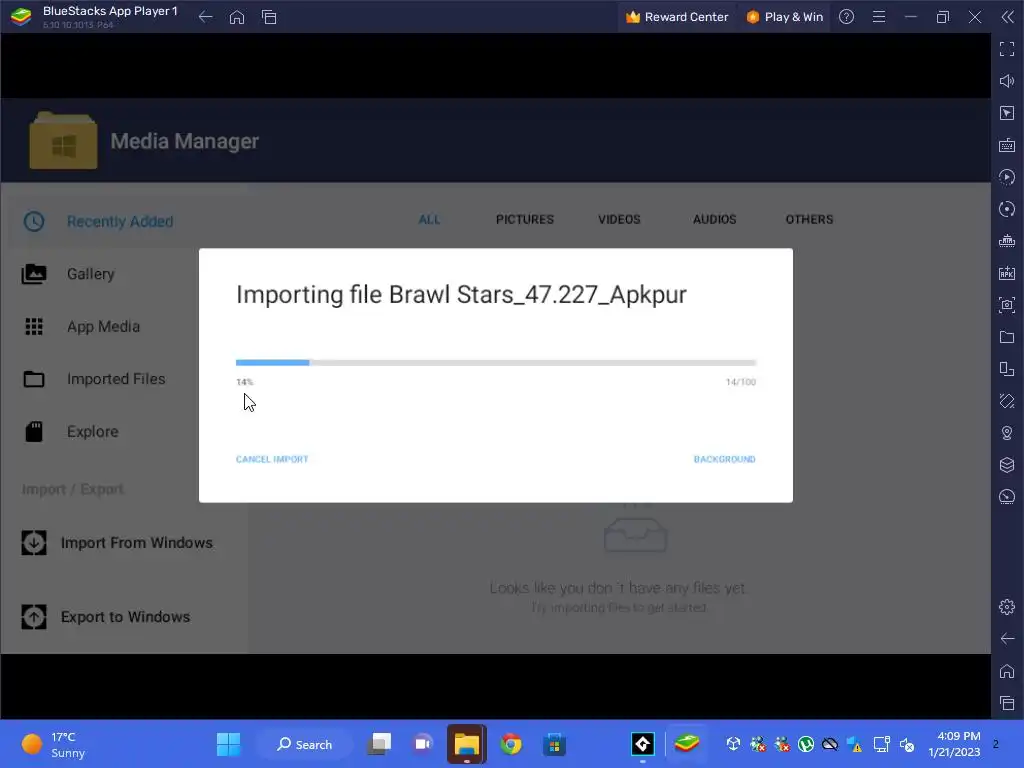Open Task View from taskbar
This screenshot has height=768, width=1024.
point(379,744)
